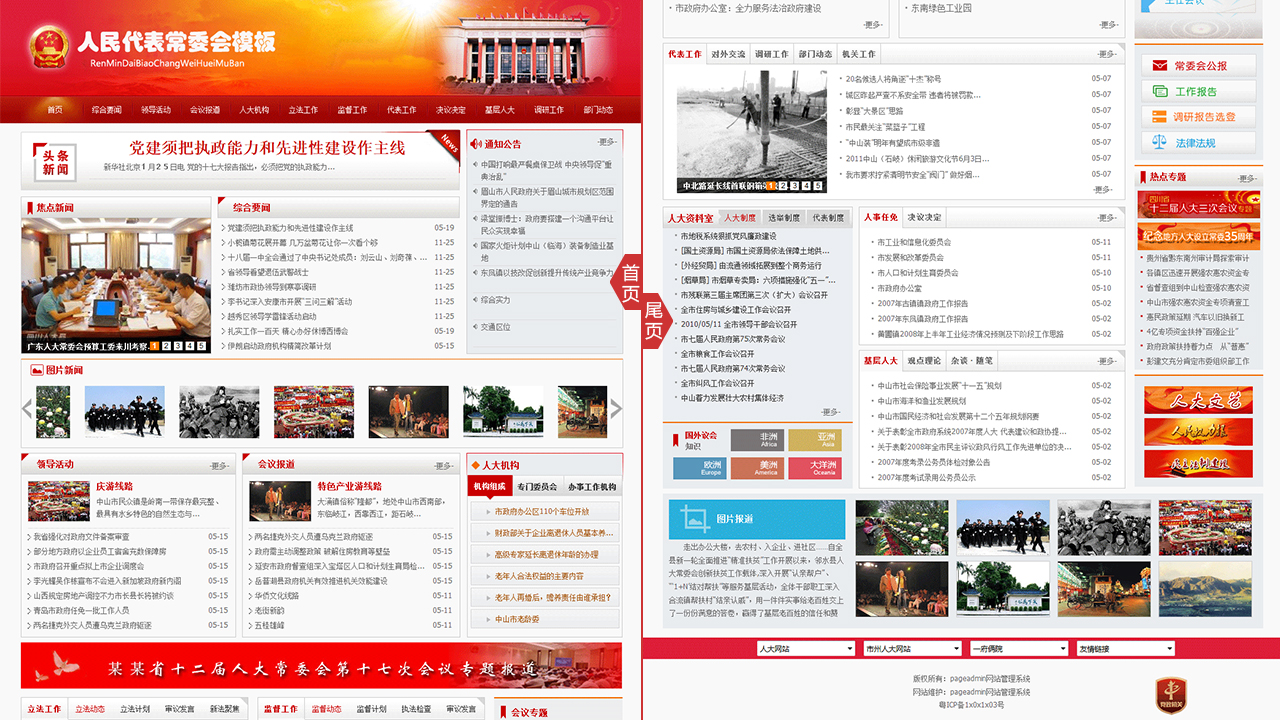Switch focus news slideshow to slide 3
Screen dimensions: 1280x720
pos(179,346)
